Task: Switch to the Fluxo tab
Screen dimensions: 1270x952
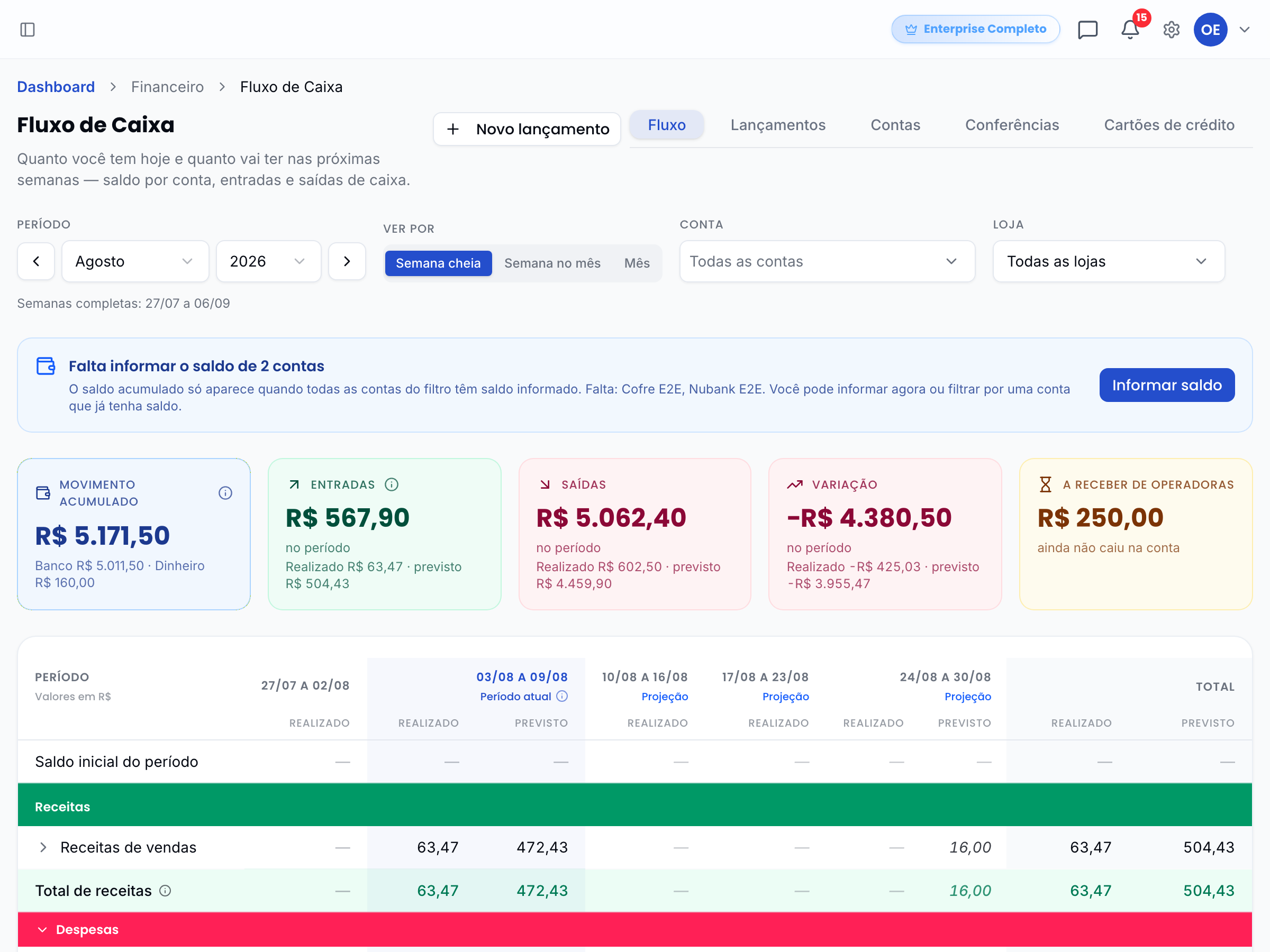Action: [x=667, y=125]
